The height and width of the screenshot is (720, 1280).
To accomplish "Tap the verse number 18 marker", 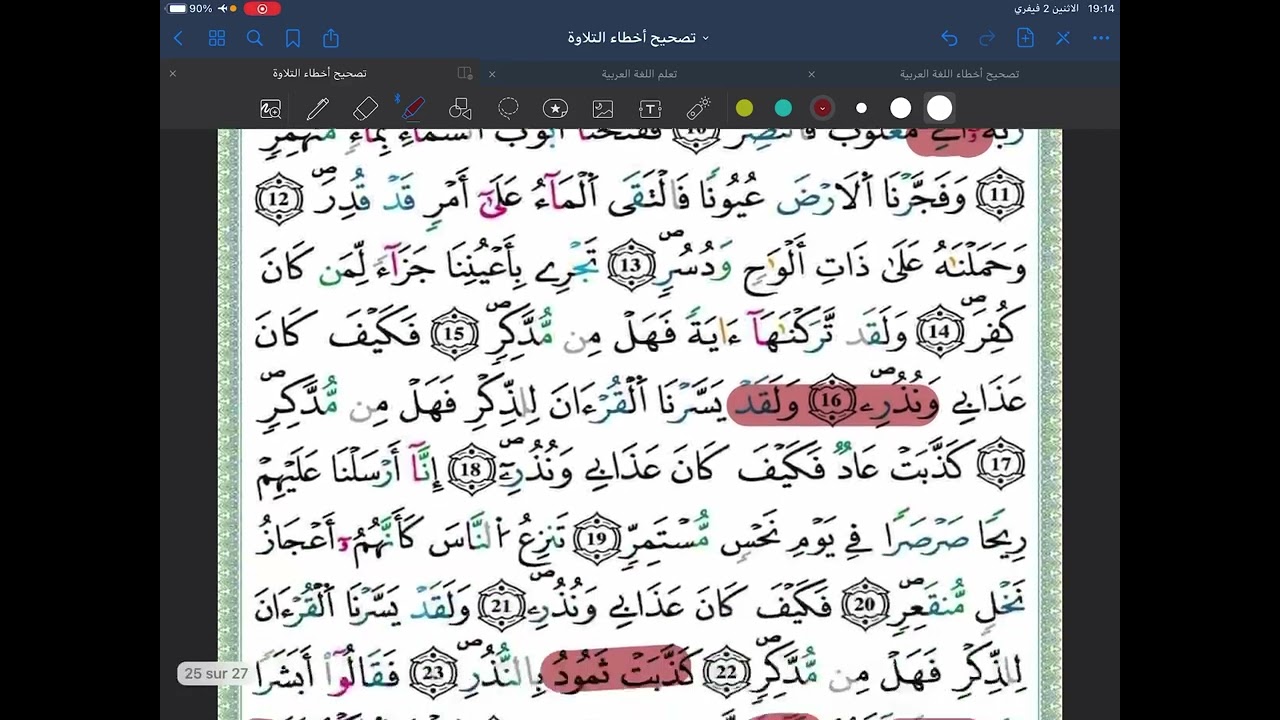I will tap(472, 469).
